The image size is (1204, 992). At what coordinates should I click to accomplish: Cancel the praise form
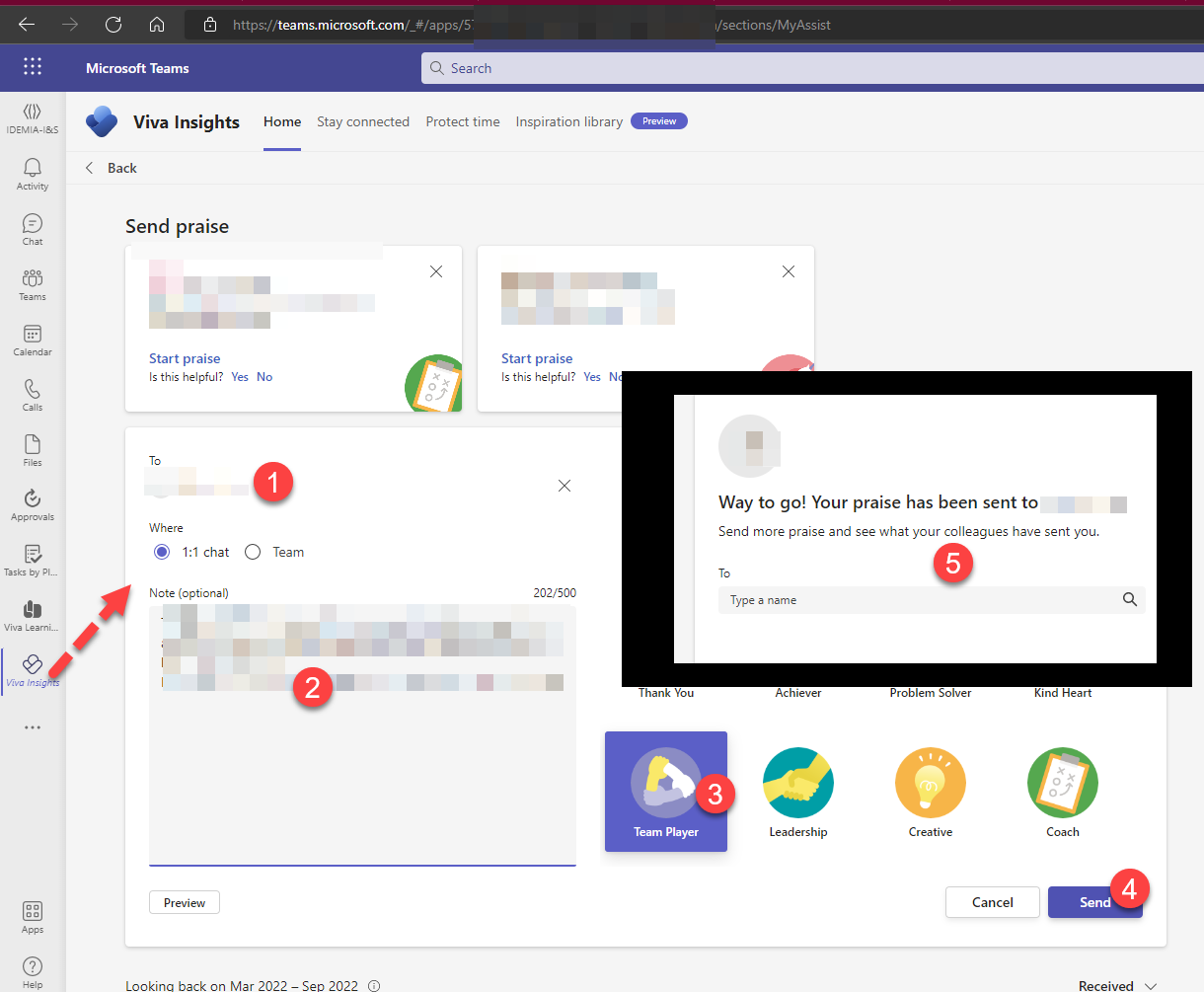tap(993, 902)
